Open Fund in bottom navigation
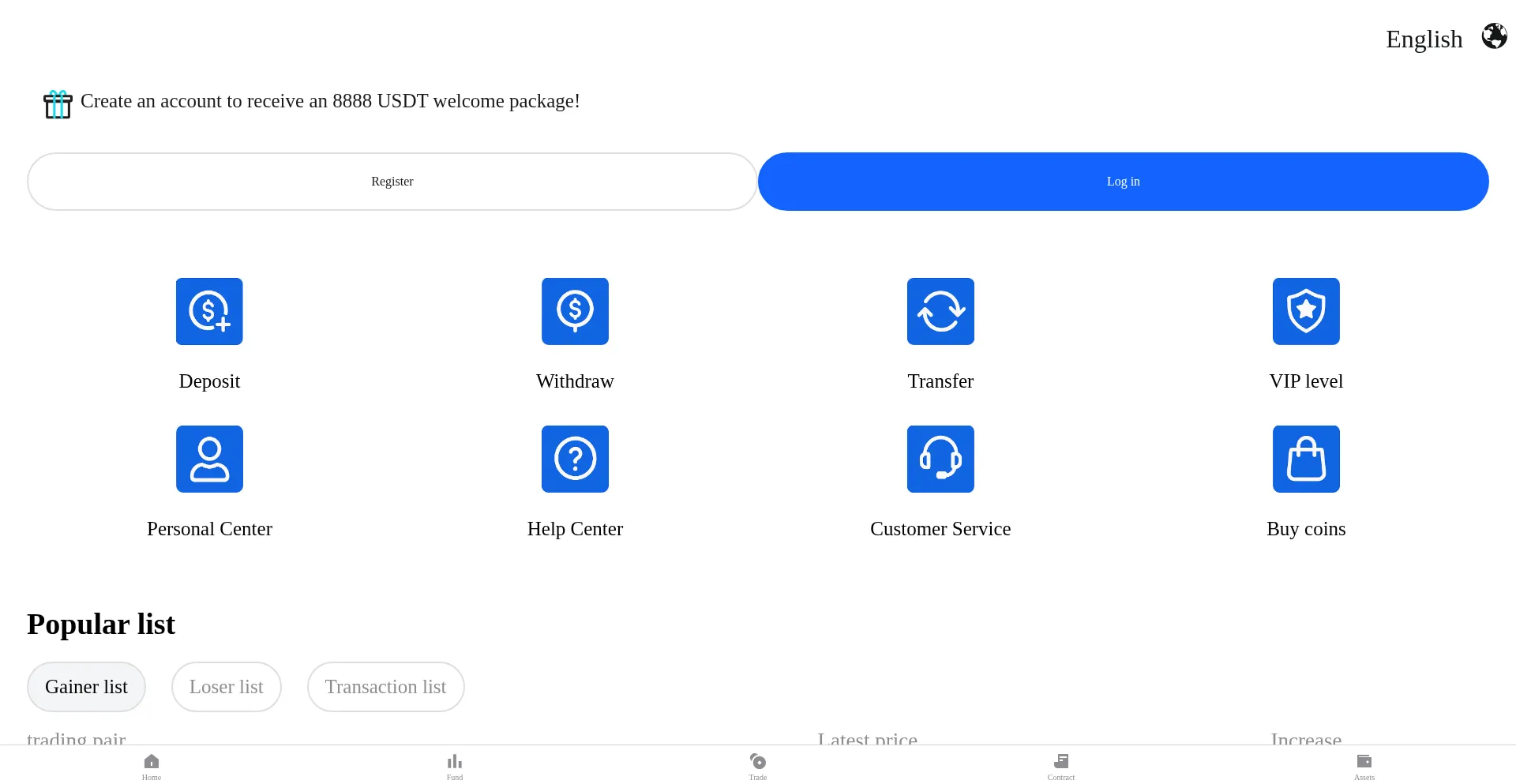Image resolution: width=1516 pixels, height=784 pixels. 455,766
